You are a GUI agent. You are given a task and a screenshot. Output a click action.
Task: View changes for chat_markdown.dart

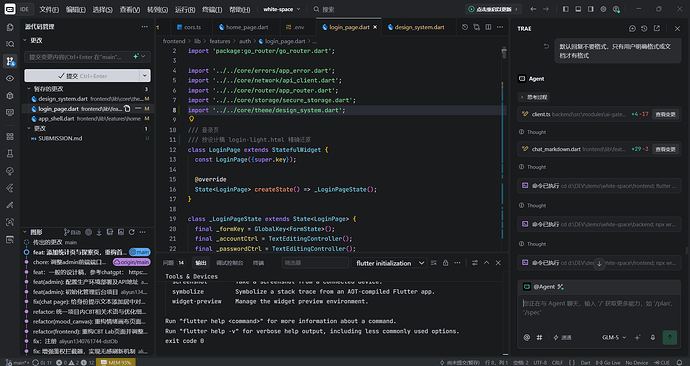pos(665,149)
